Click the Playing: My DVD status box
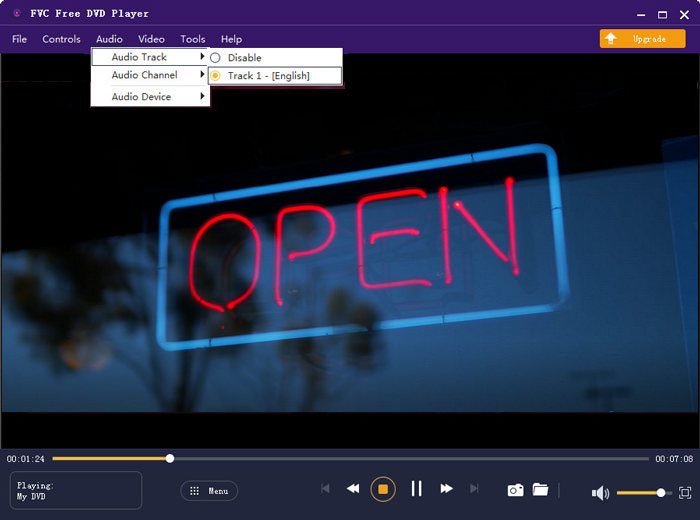The height and width of the screenshot is (520, 700). 76,490
